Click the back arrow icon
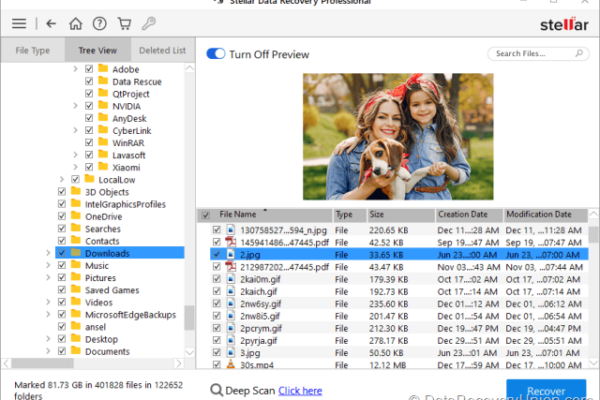600x400 pixels. pos(50,22)
